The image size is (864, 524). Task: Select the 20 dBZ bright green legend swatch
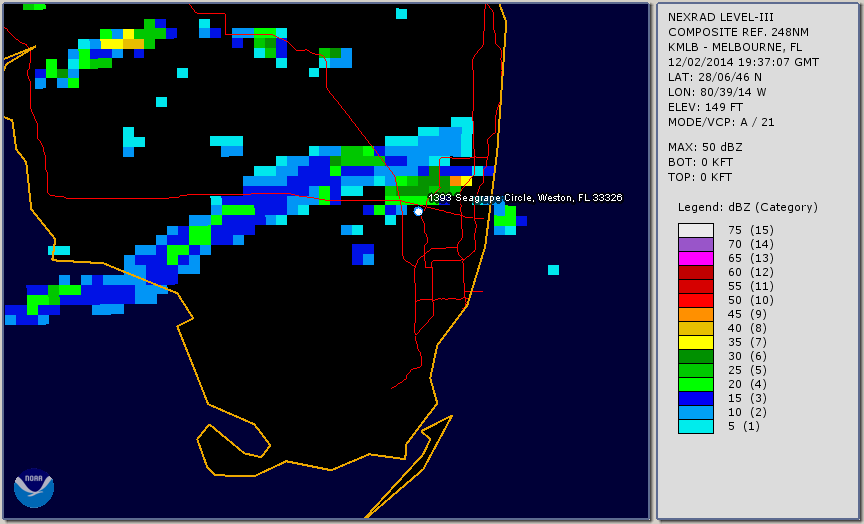tap(696, 384)
